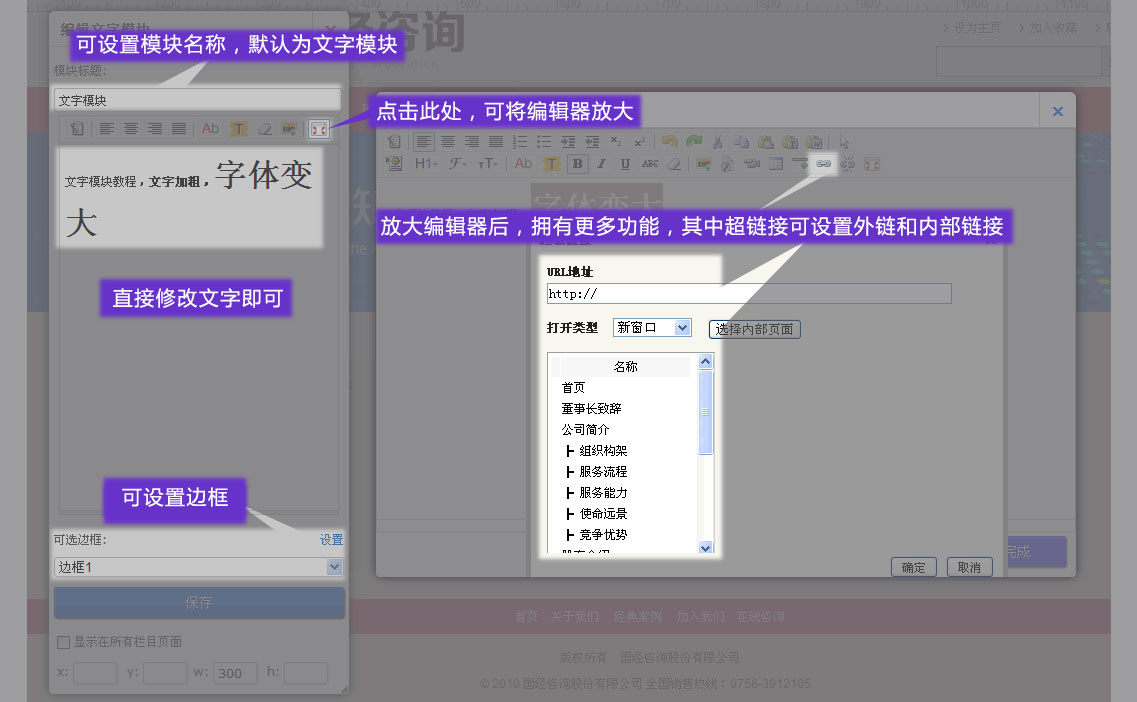Screen dimensions: 1137x702
Task: Select 服务流程 in the page list
Action: coord(603,471)
